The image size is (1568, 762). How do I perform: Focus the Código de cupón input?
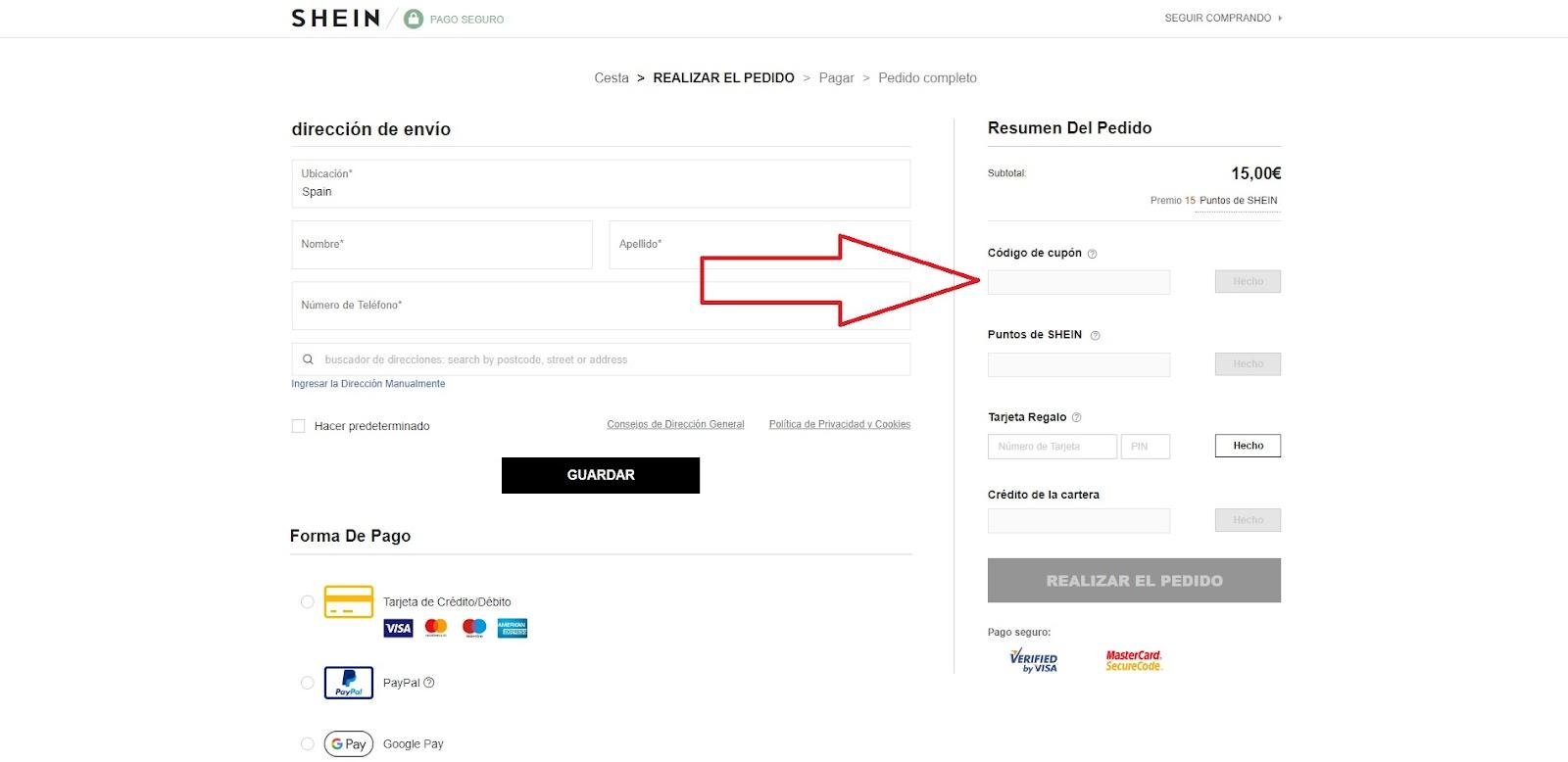[x=1079, y=282]
